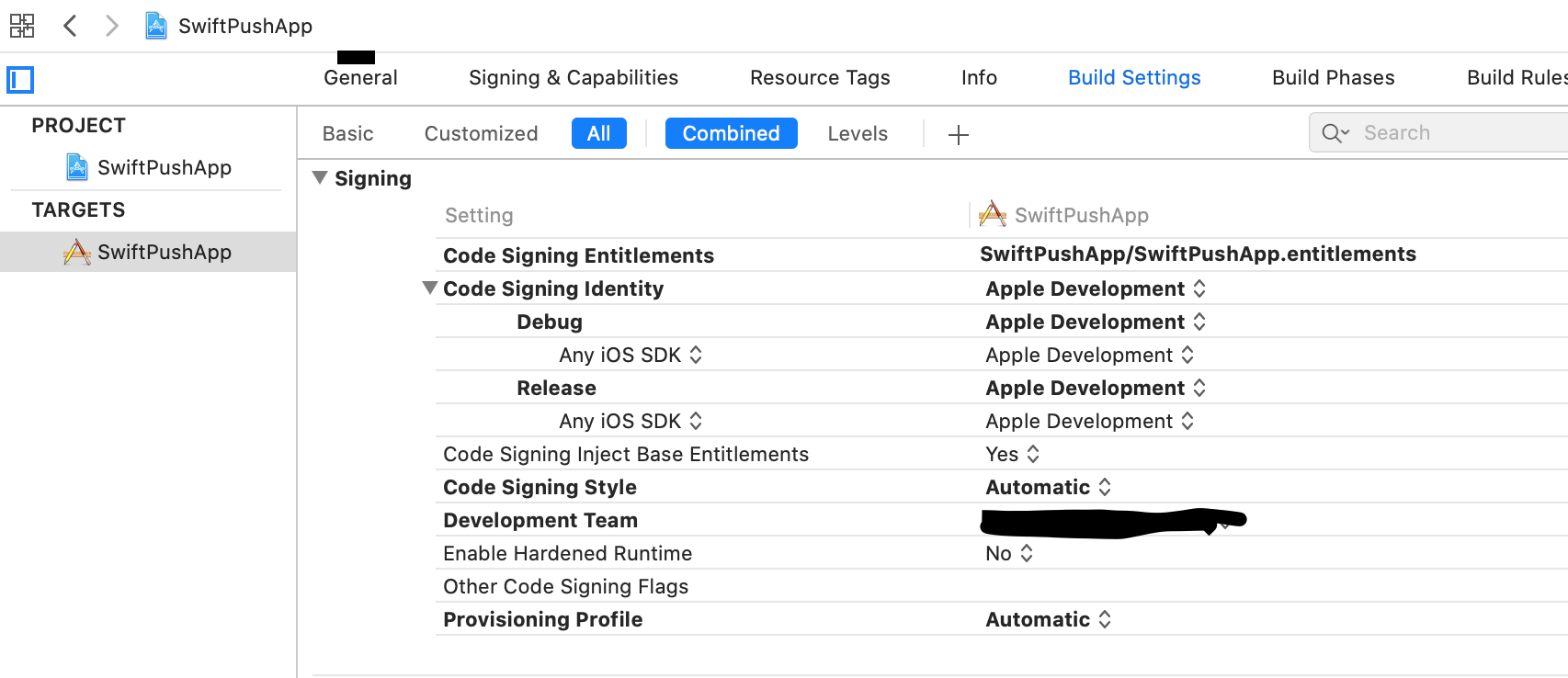This screenshot has width=1568, height=678.
Task: Open Code Signing Style Automatic dropdown
Action: [1049, 487]
